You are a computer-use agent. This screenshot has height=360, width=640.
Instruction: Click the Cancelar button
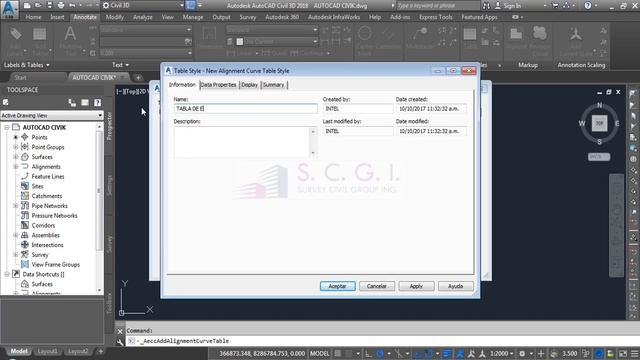tap(376, 286)
